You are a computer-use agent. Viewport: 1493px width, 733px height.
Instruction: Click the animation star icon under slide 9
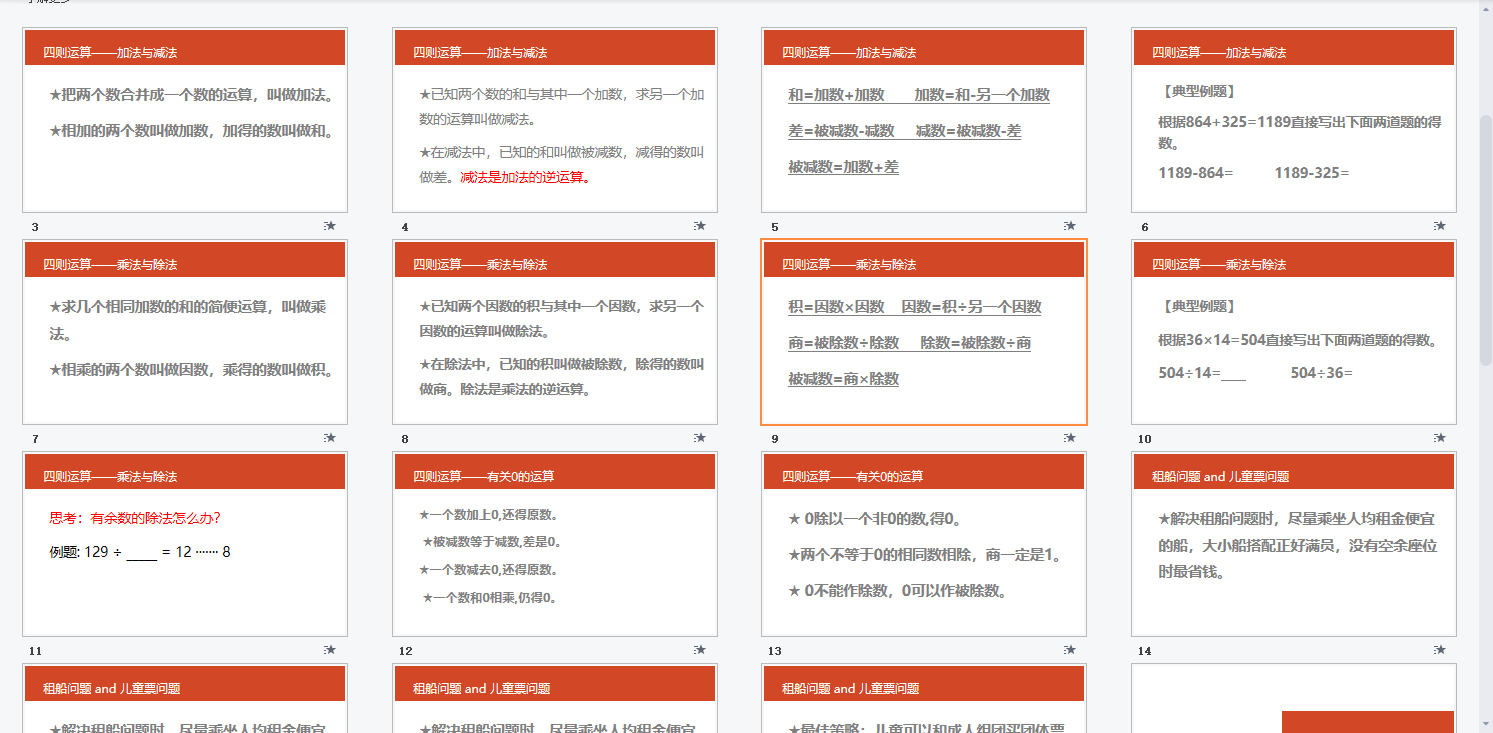click(1069, 437)
